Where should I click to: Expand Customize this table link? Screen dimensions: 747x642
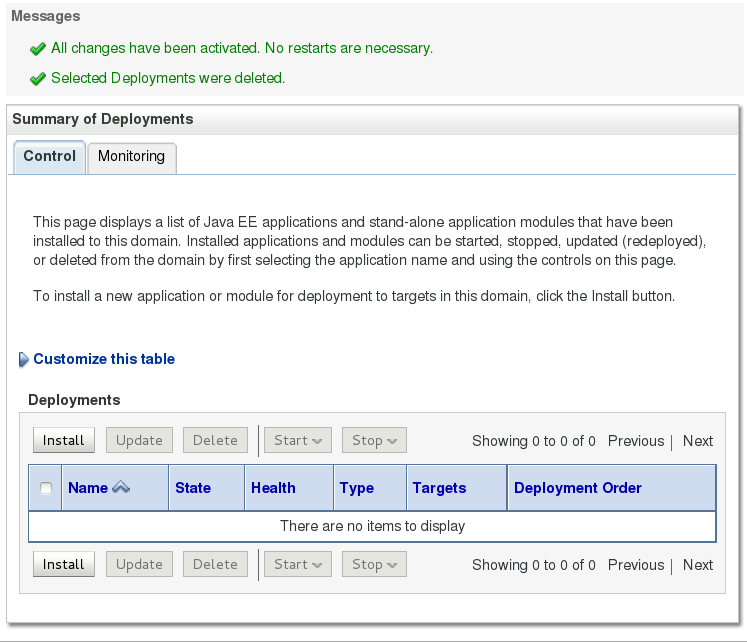click(104, 359)
